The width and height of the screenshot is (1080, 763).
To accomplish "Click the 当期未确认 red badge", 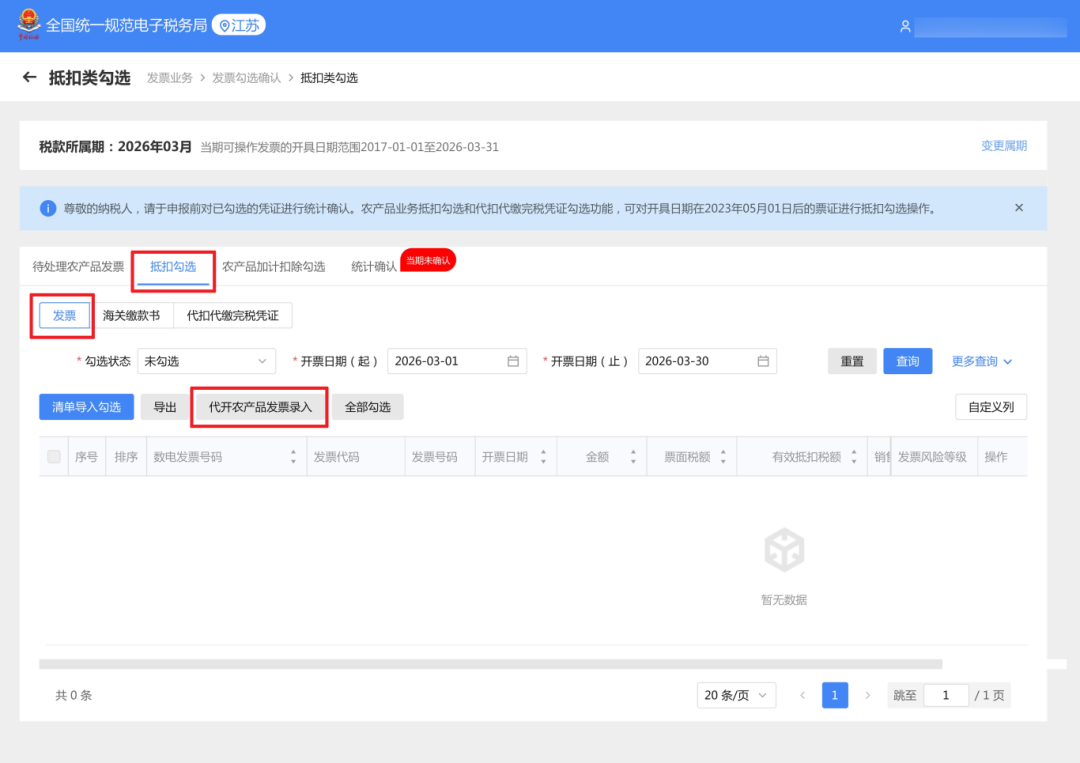I will tap(428, 260).
